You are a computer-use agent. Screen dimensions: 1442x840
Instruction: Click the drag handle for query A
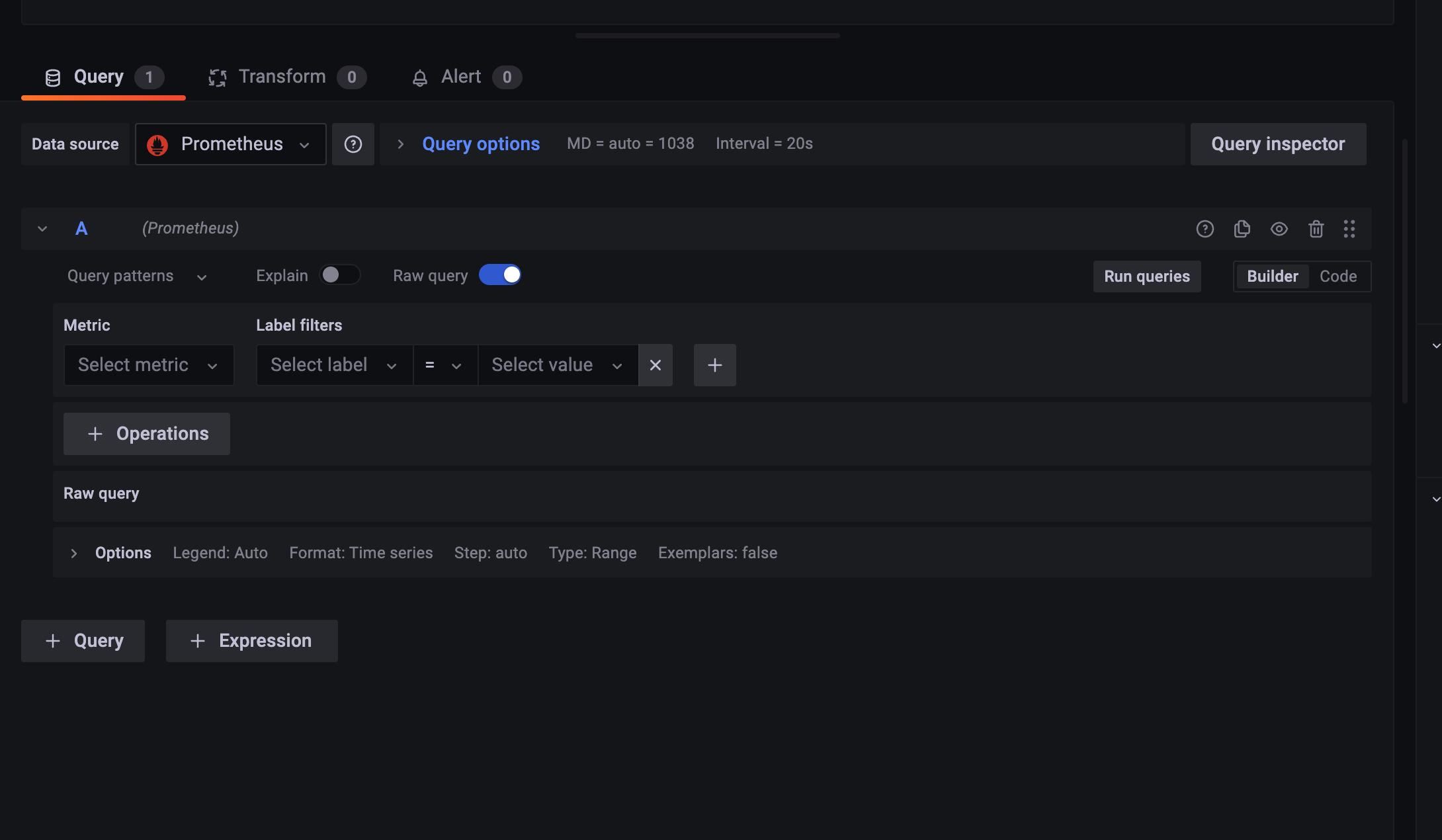pos(1349,229)
